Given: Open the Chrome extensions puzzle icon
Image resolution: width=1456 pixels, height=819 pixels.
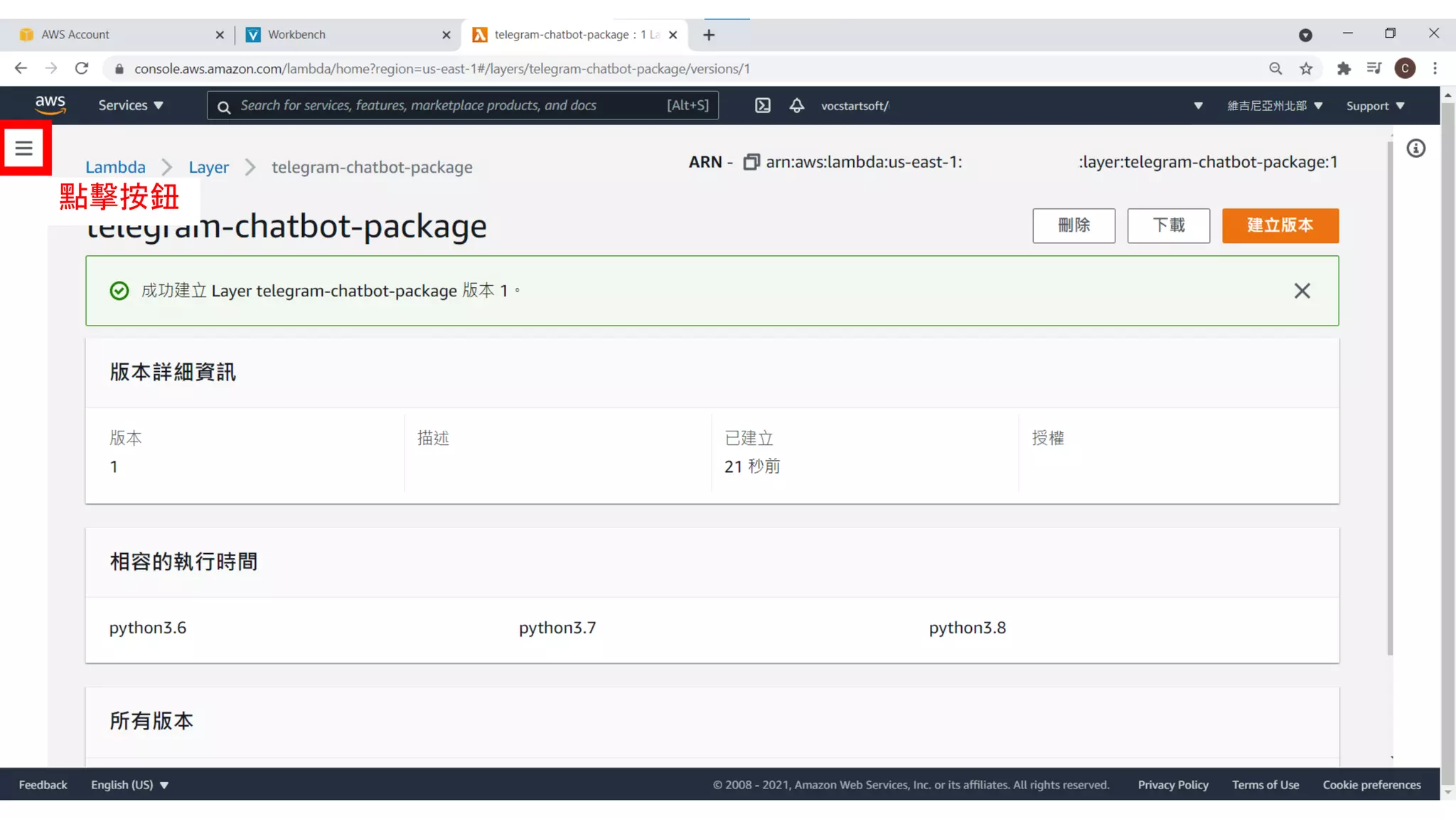Looking at the screenshot, I should tap(1343, 68).
